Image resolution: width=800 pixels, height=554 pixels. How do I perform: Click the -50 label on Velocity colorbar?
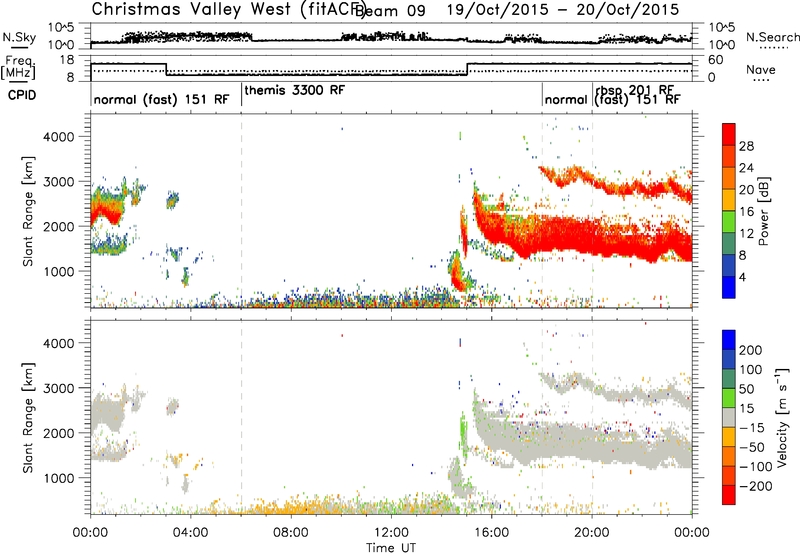click(x=752, y=447)
